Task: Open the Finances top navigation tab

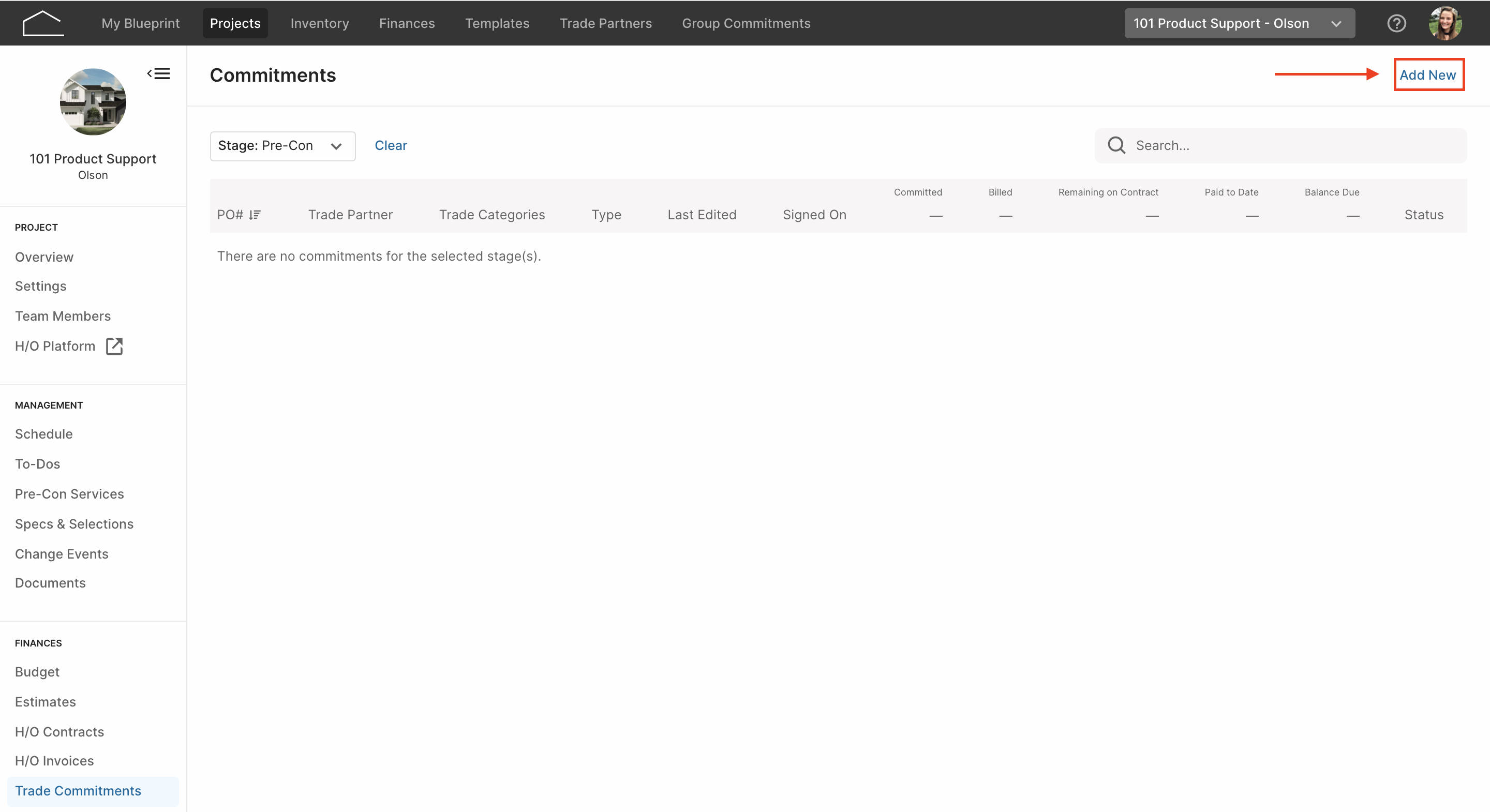Action: [x=407, y=23]
